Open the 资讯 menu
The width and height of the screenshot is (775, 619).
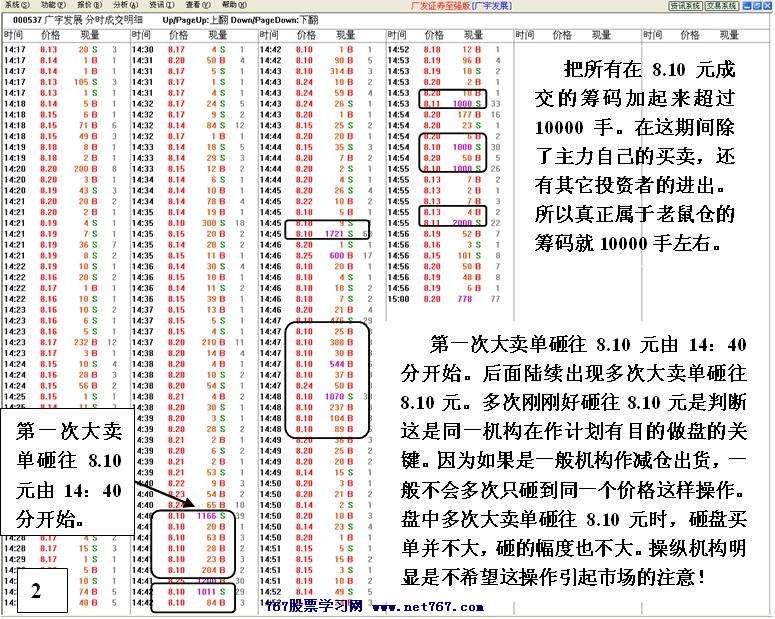[158, 5]
